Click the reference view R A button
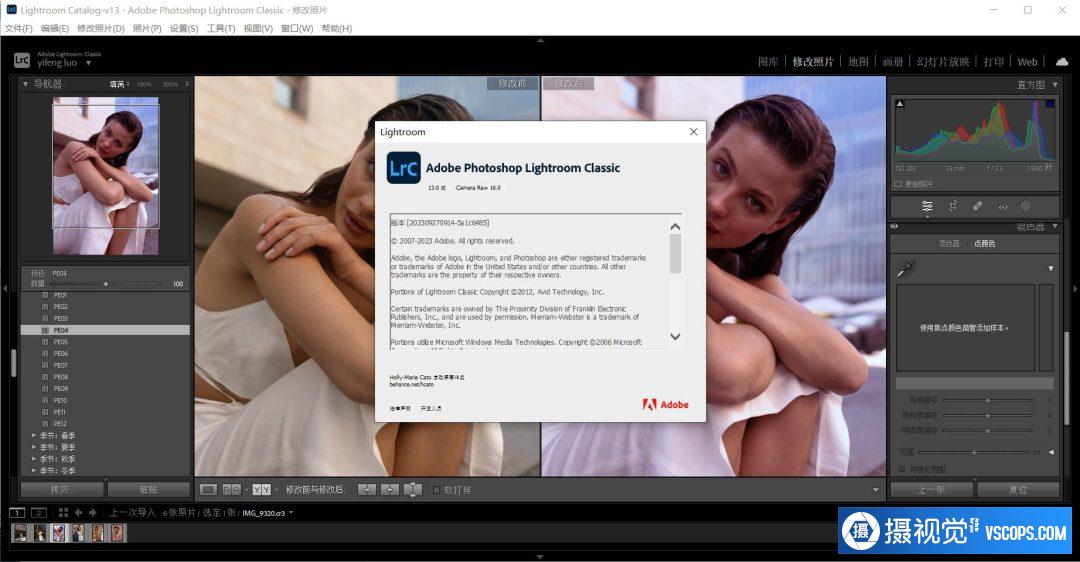This screenshot has height=562, width=1080. tap(231, 490)
